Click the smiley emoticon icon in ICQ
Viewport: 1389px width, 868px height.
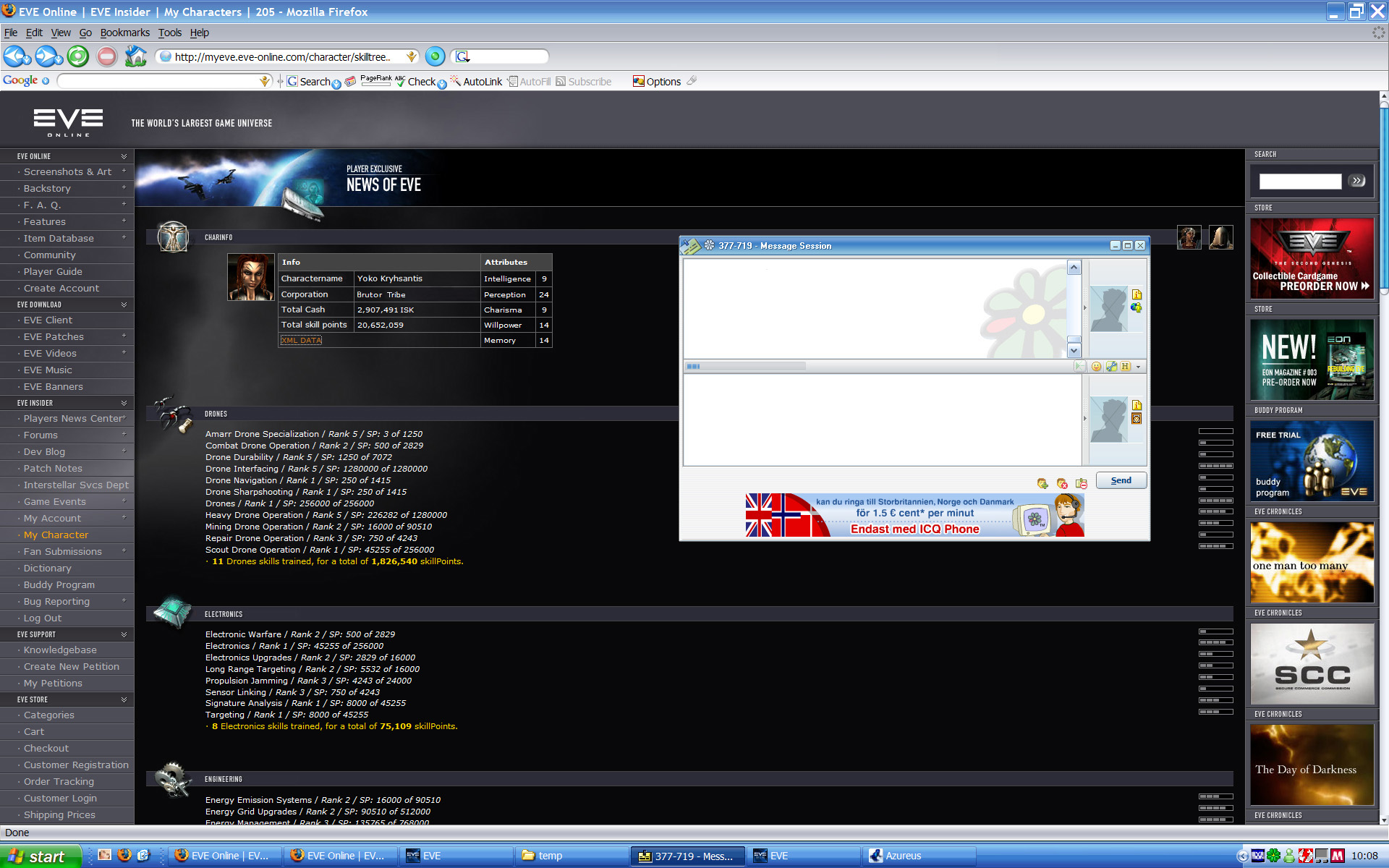(x=1096, y=367)
